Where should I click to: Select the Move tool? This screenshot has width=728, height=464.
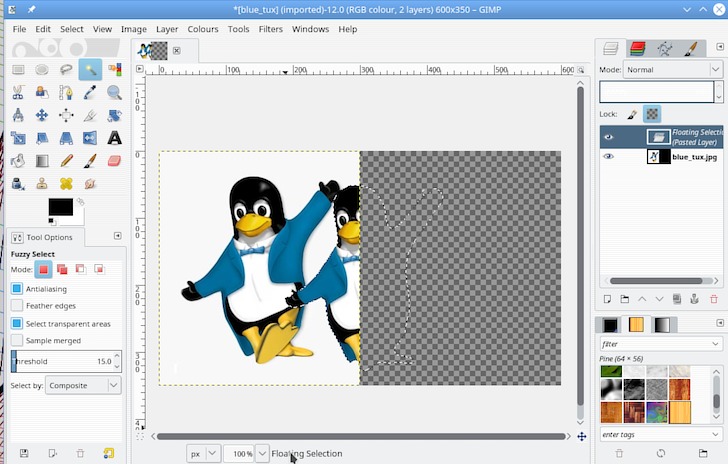pos(42,115)
